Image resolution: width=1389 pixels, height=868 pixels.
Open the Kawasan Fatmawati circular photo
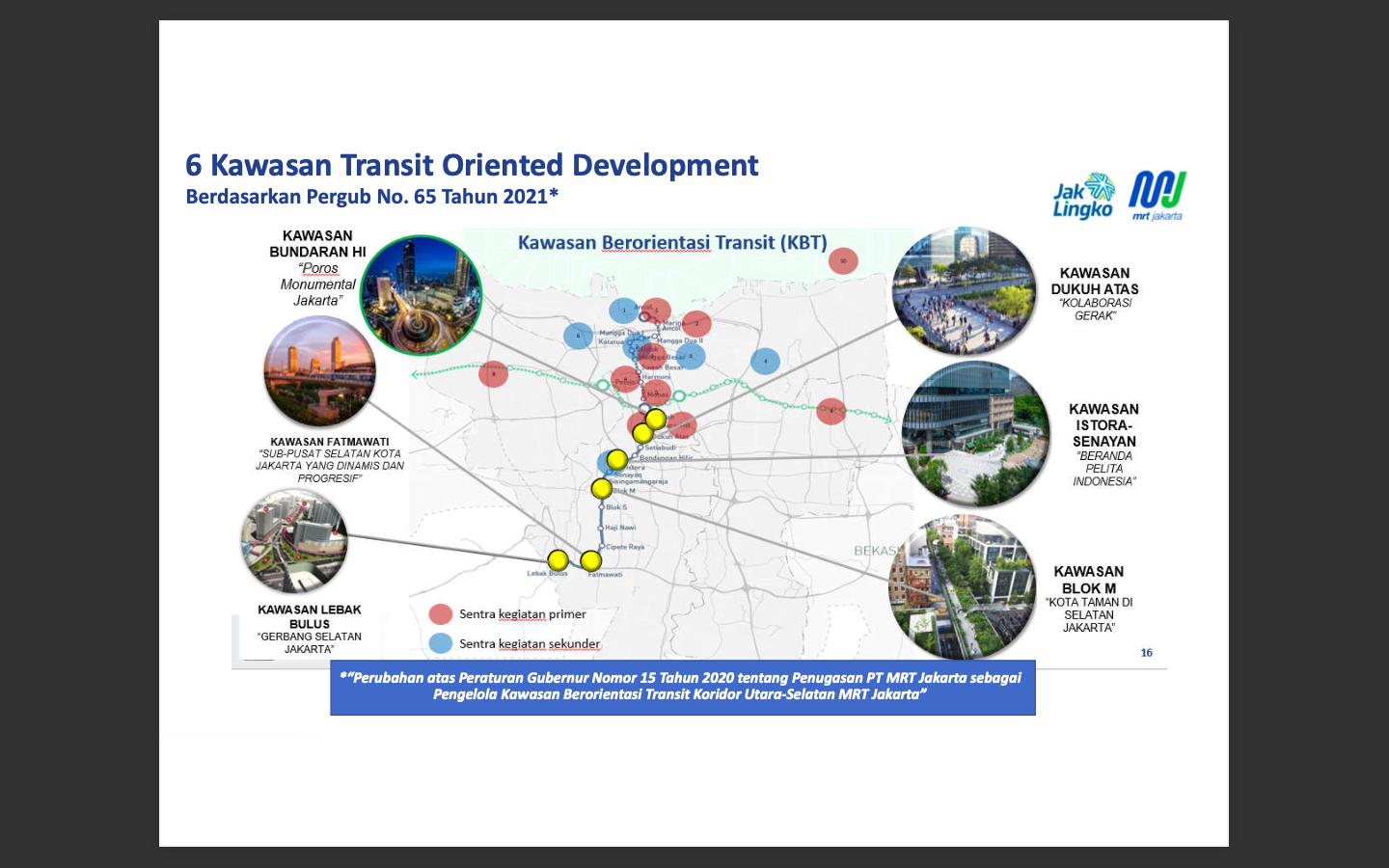tap(319, 371)
